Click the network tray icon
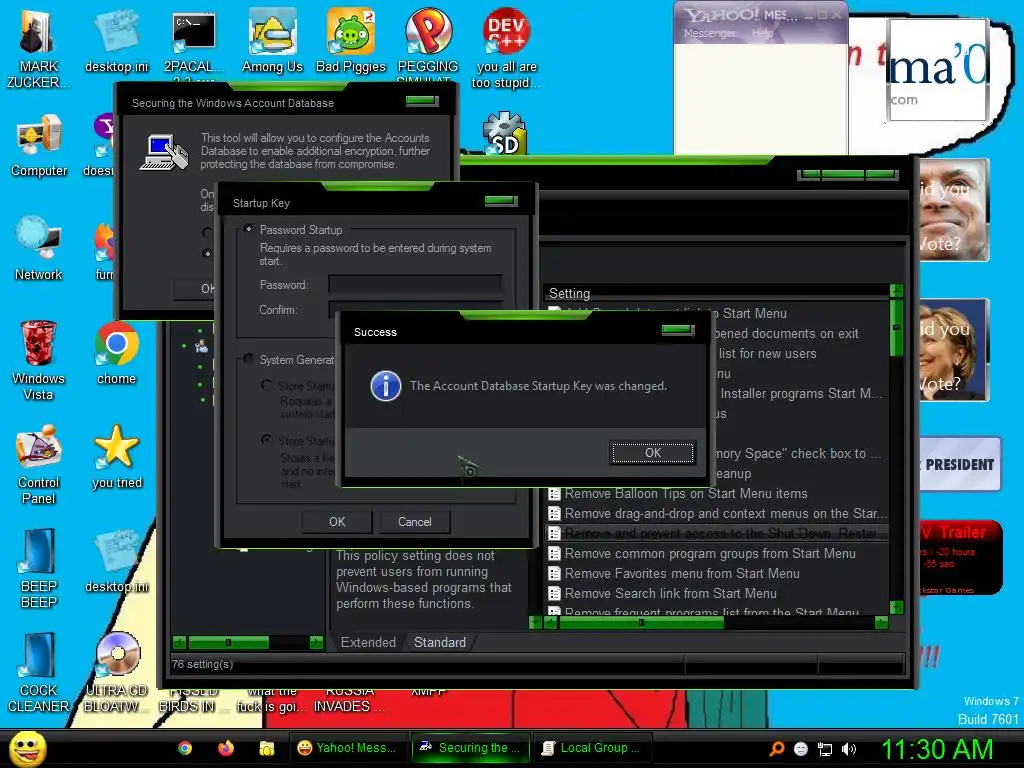Screen dimensions: 1024x768 825,749
